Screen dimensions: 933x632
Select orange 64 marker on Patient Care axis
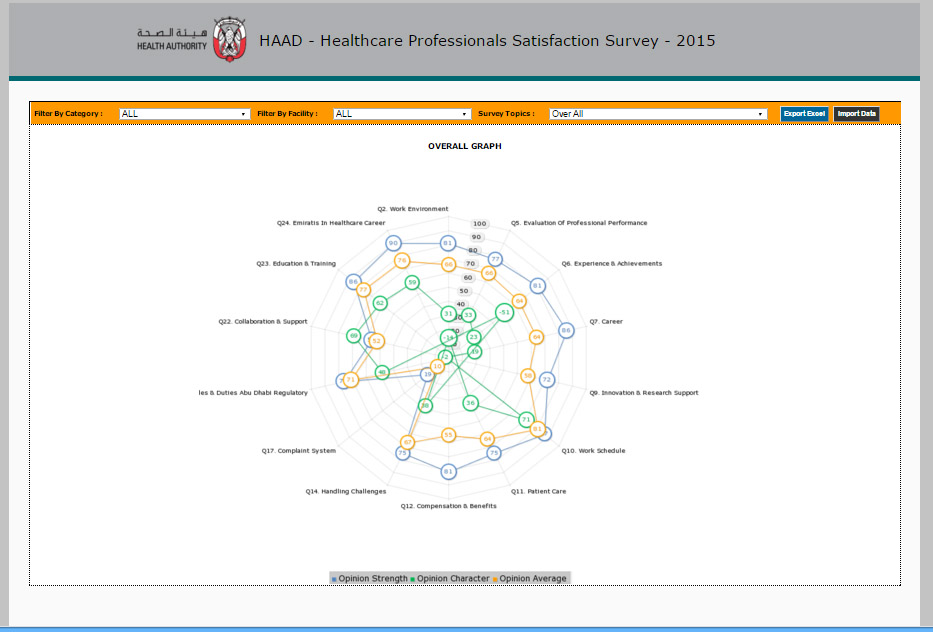487,439
